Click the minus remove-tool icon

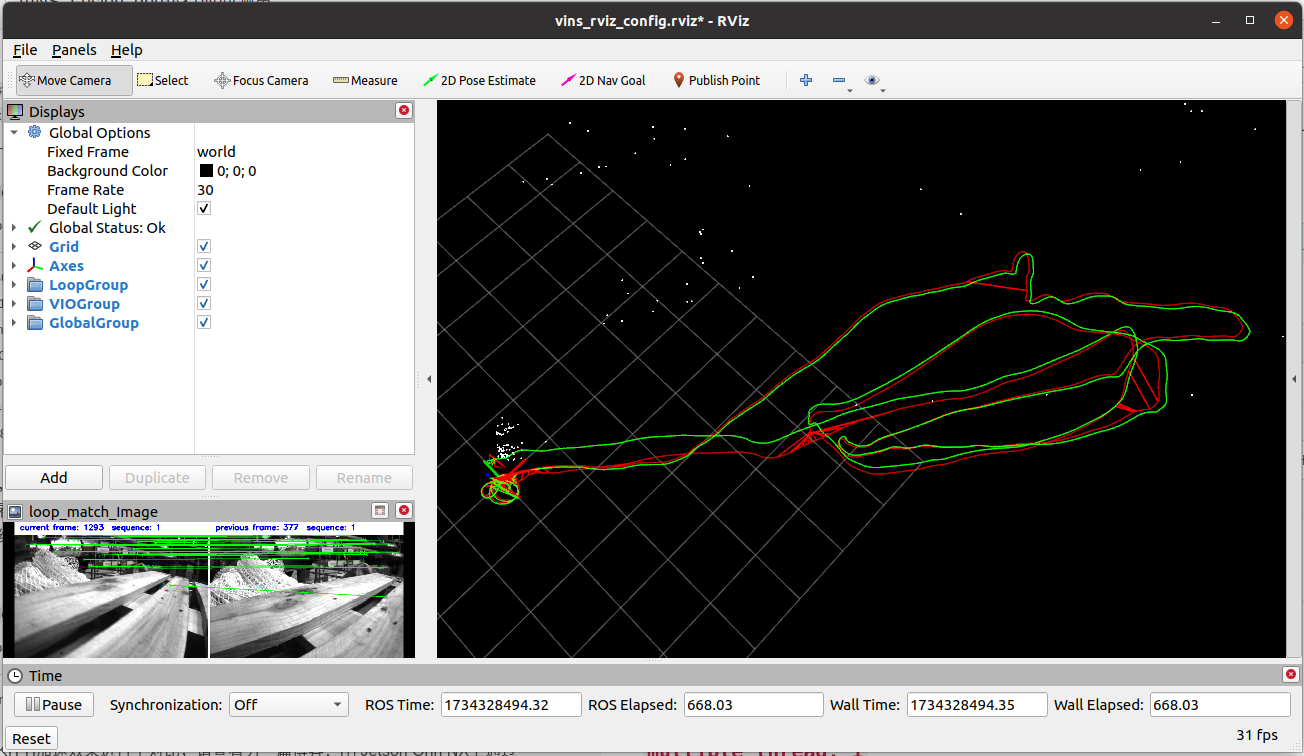[839, 80]
